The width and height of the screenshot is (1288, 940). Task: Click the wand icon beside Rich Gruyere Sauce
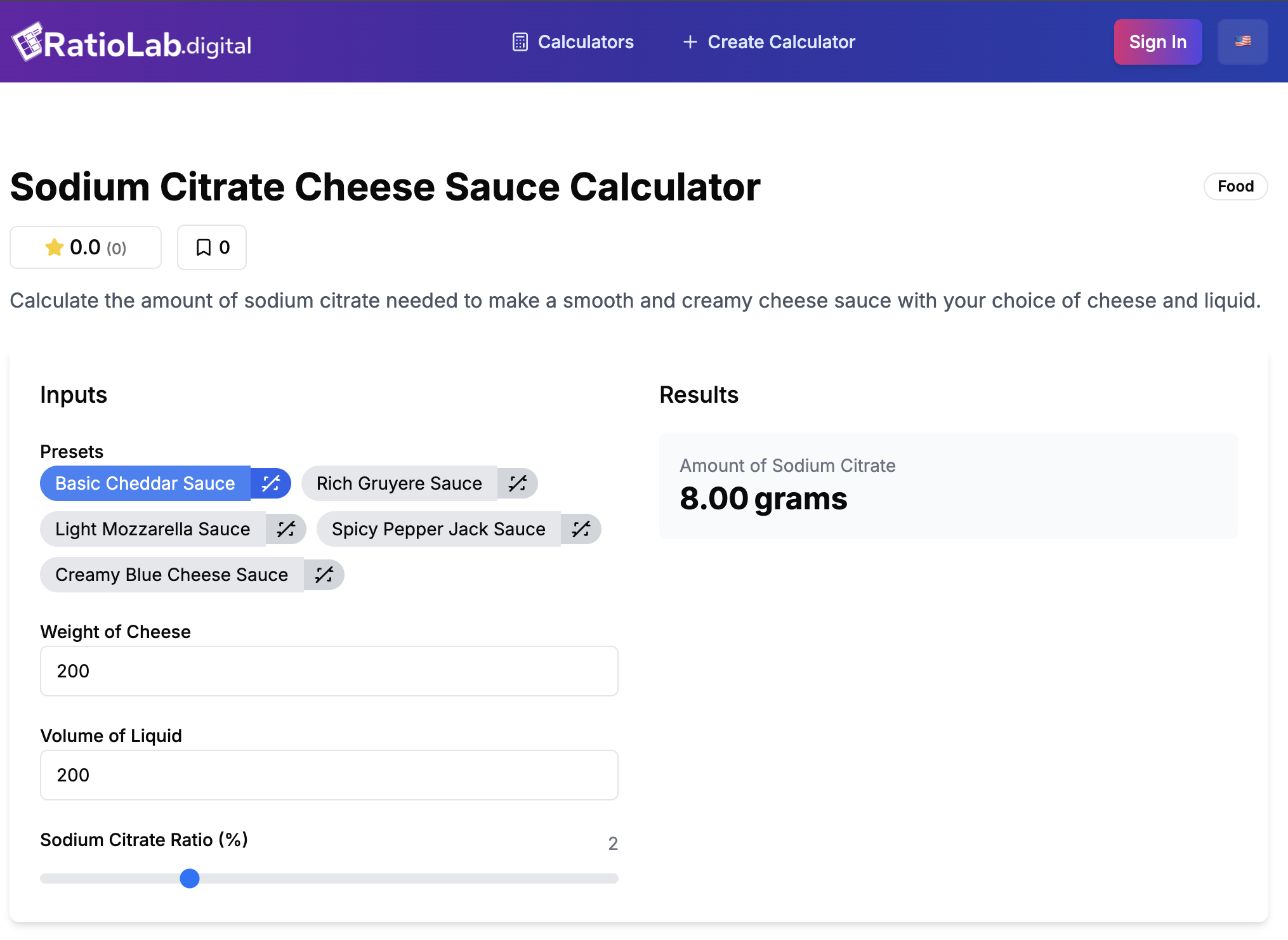(518, 483)
